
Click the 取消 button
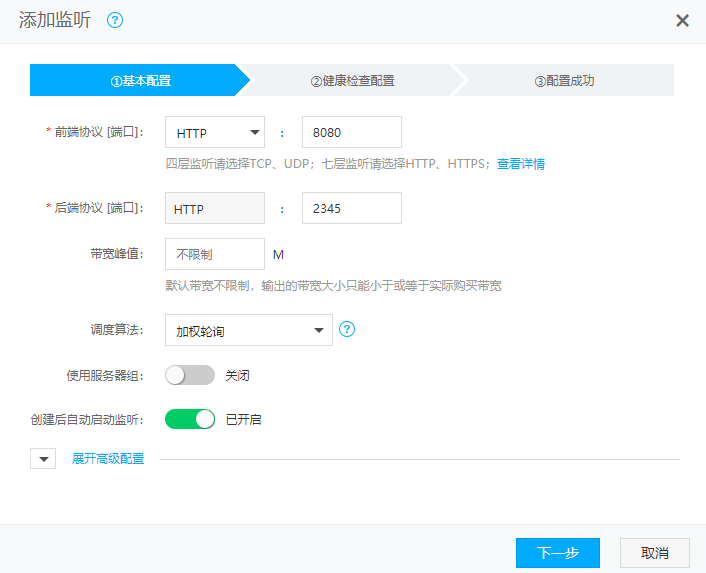[655, 553]
